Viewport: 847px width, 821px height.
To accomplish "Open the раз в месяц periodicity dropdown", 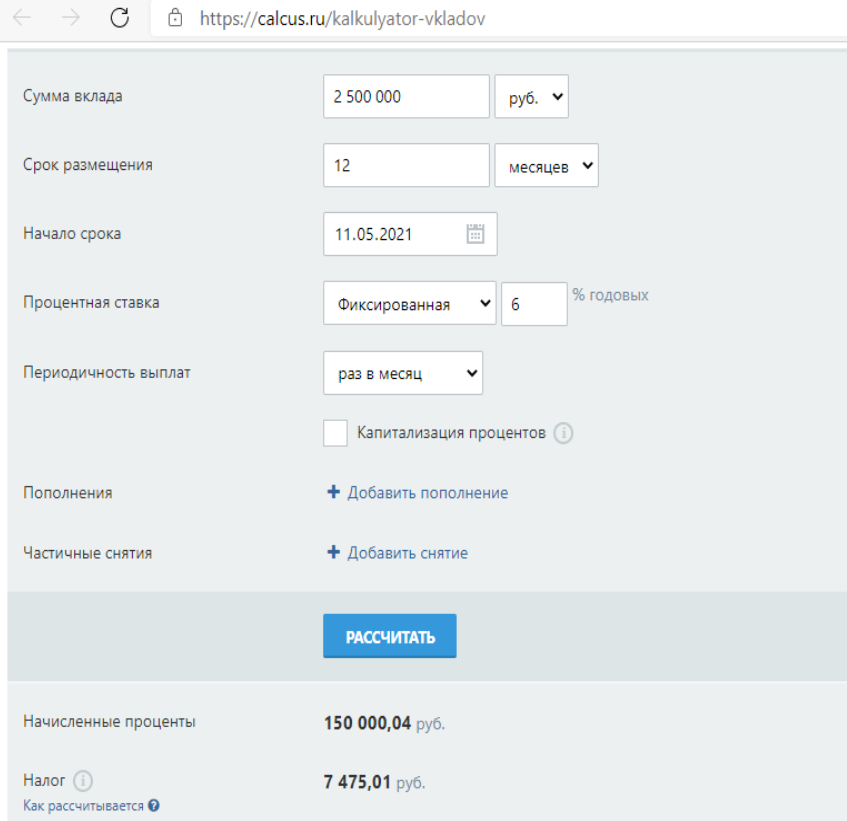I will point(403,373).
